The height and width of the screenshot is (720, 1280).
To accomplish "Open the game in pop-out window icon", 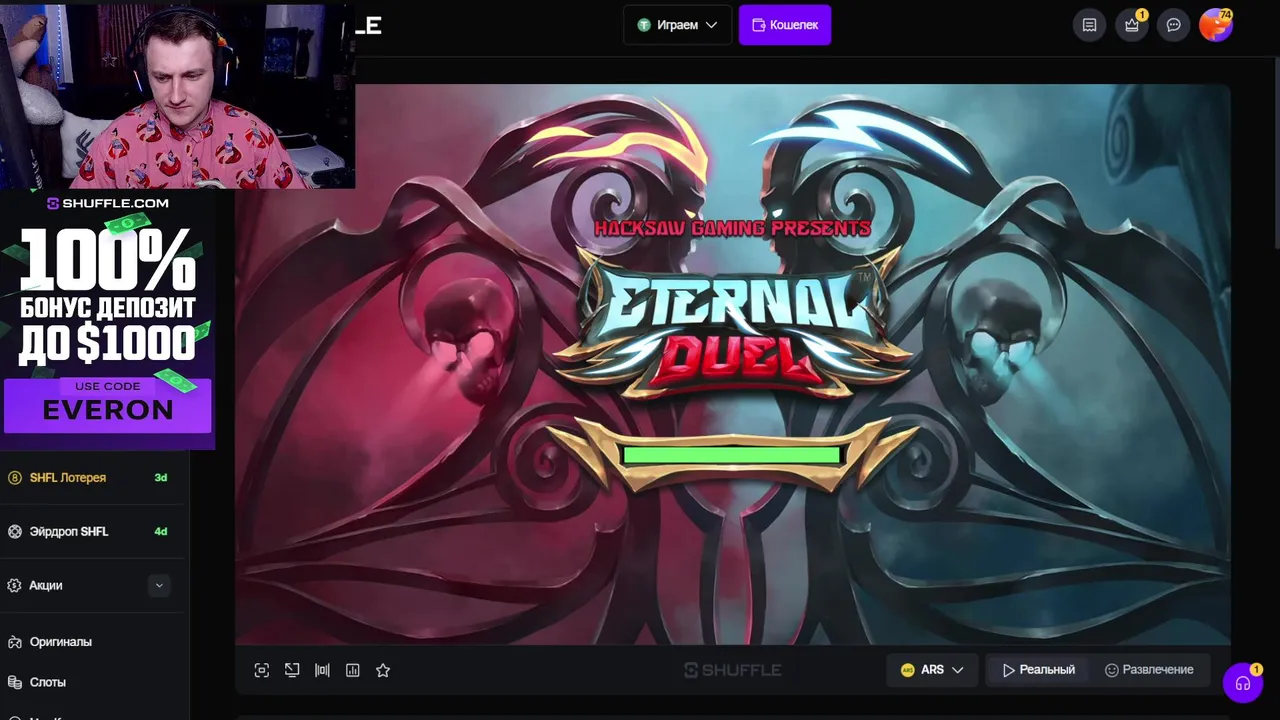I will (292, 670).
